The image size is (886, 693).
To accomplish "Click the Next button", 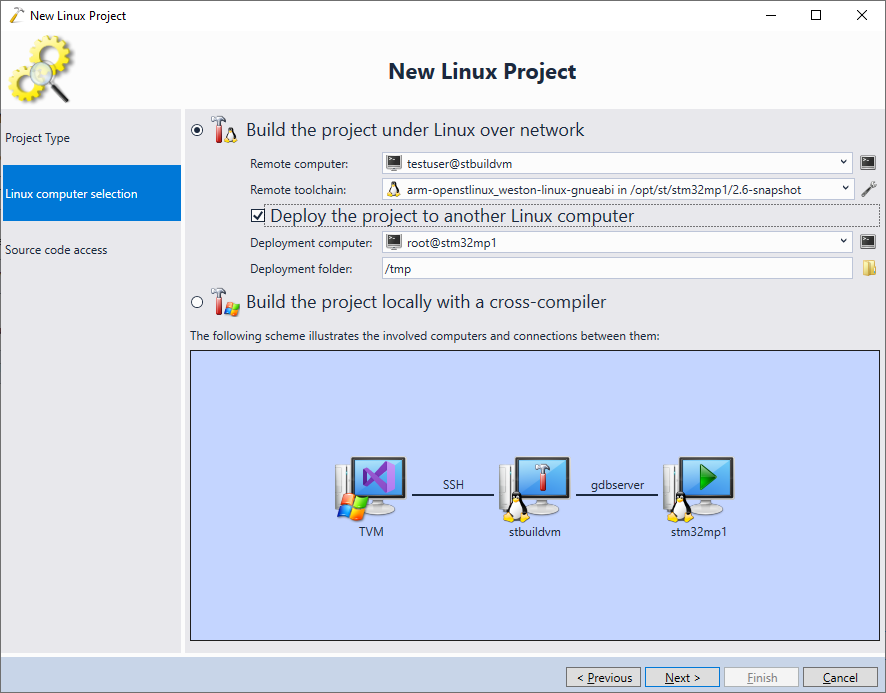I will (x=682, y=677).
